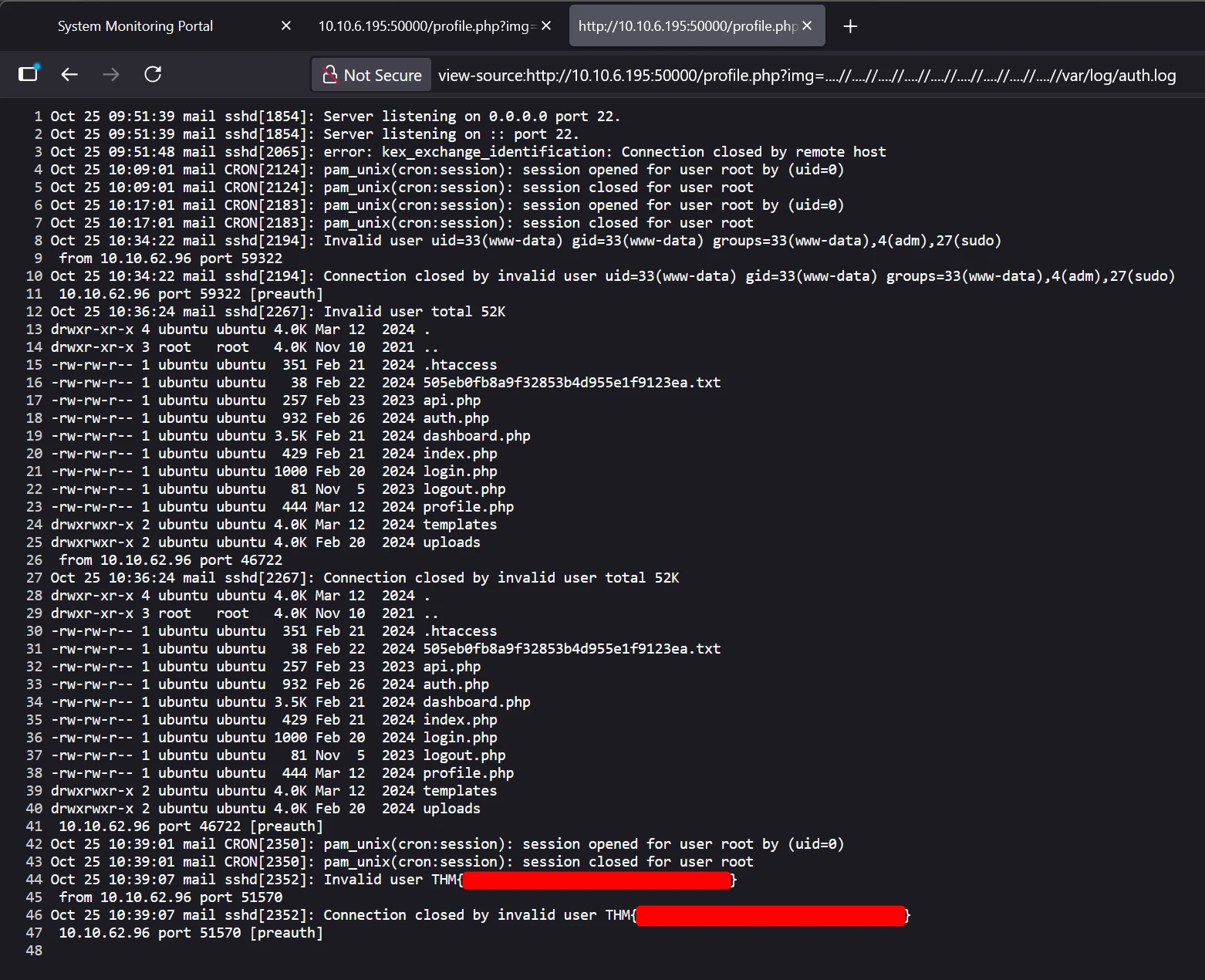Click the uploads directory name on line 25
1205x980 pixels.
tap(451, 542)
